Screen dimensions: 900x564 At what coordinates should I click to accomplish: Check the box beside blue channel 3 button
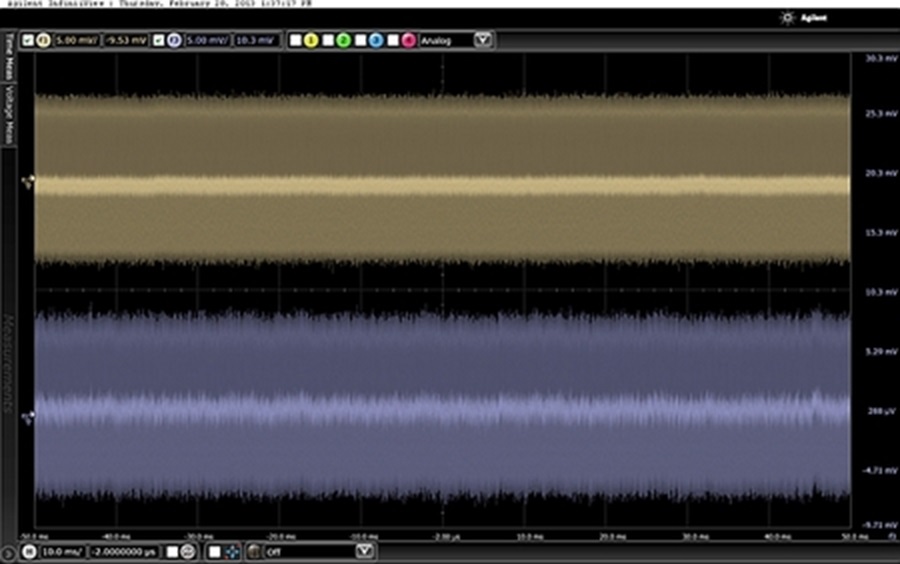pos(360,40)
